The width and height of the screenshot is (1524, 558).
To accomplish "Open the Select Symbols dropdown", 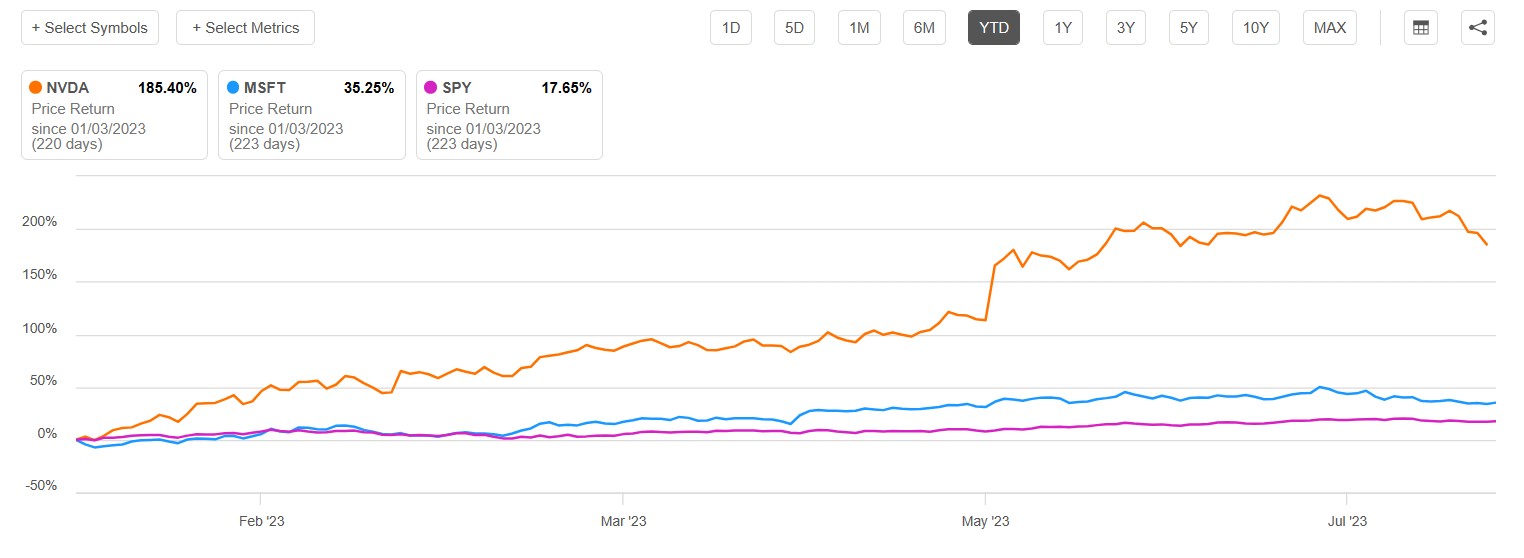I will point(90,28).
